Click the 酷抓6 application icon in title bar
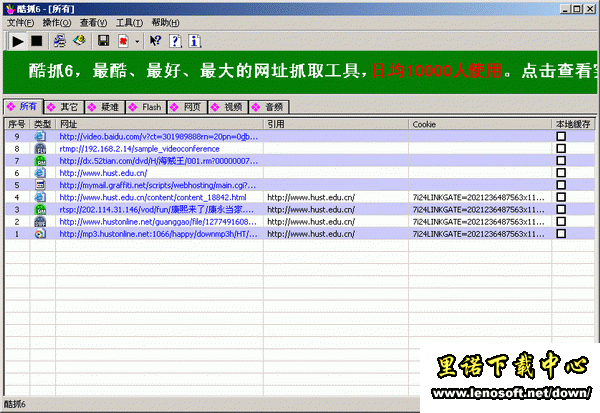The image size is (600, 413). tap(10, 9)
